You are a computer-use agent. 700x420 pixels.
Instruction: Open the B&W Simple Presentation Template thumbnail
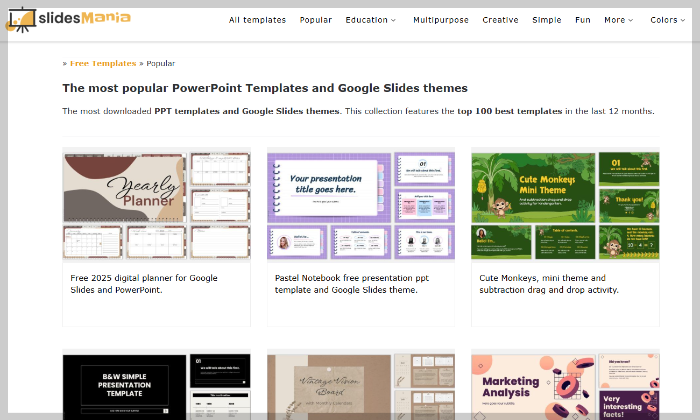click(x=156, y=387)
